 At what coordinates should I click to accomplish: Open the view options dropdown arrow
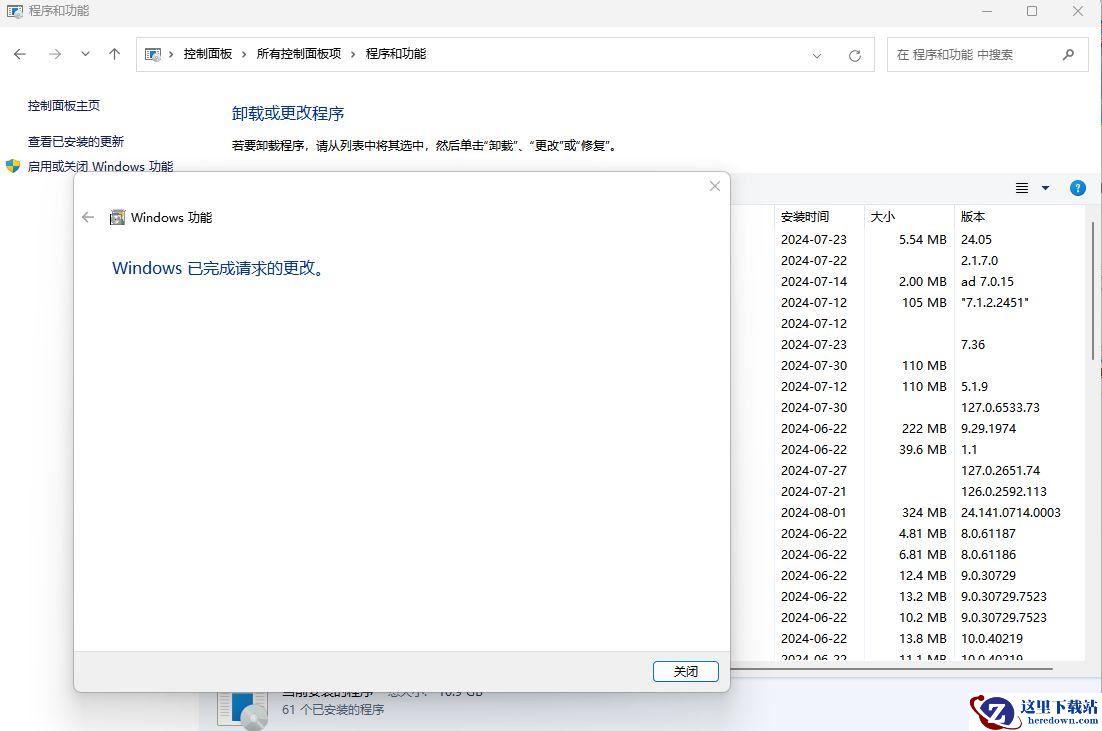point(1046,188)
